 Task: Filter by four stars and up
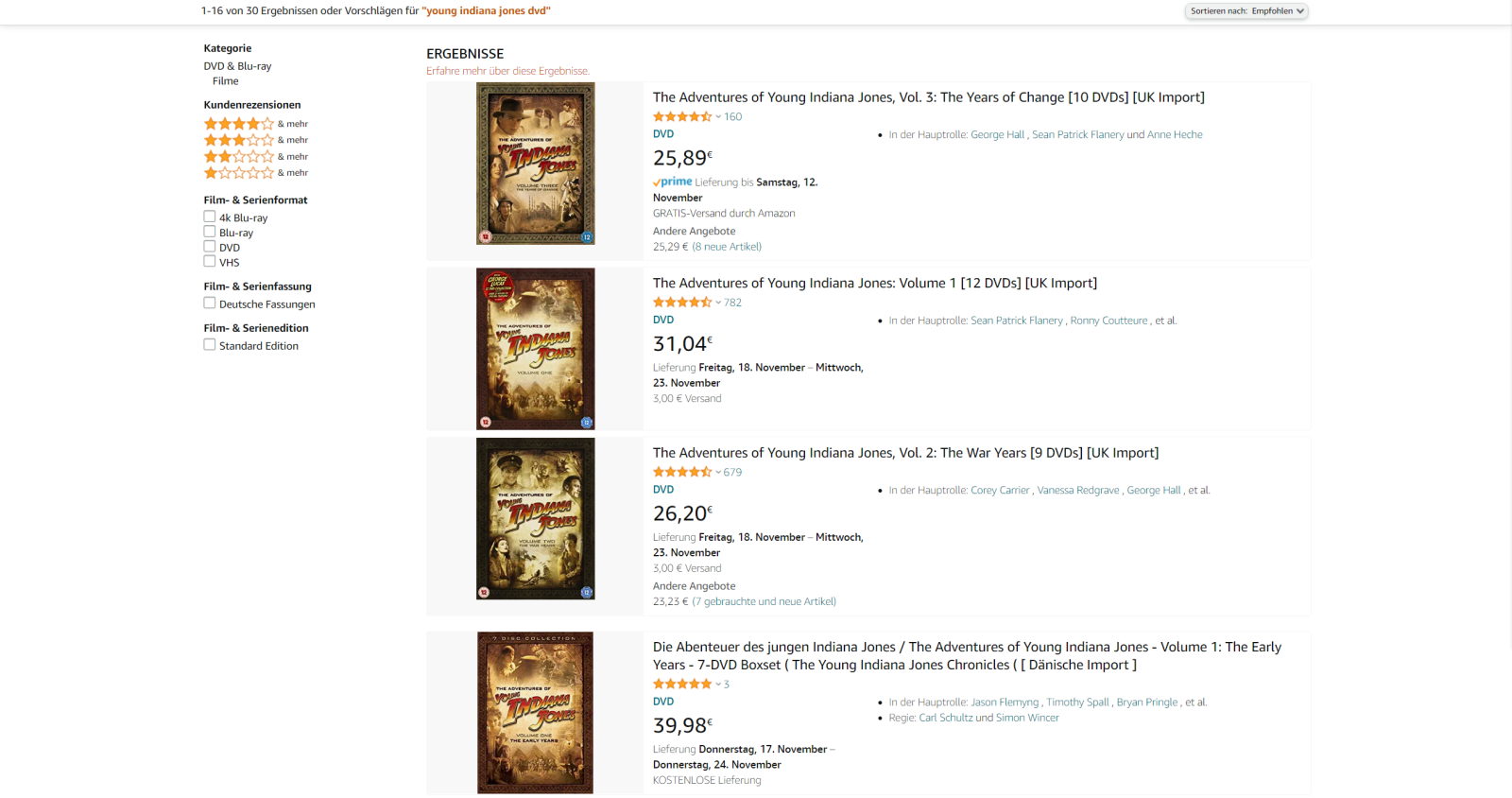[239, 124]
